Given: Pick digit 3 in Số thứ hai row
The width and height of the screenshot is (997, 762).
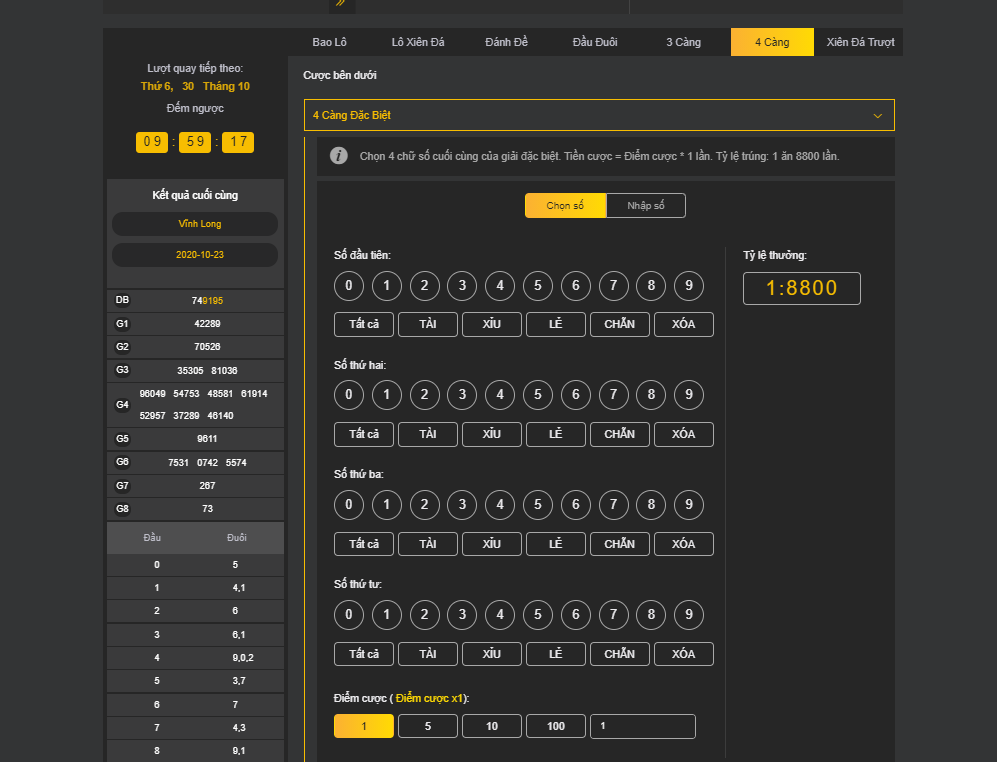Looking at the screenshot, I should (x=462, y=395).
